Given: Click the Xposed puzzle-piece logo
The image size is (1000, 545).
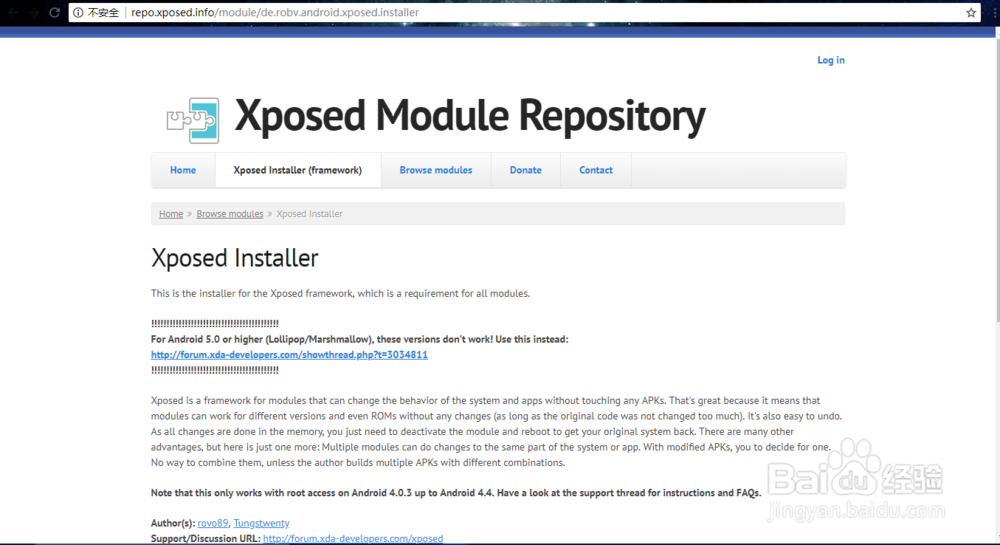Looking at the screenshot, I should coord(193,120).
